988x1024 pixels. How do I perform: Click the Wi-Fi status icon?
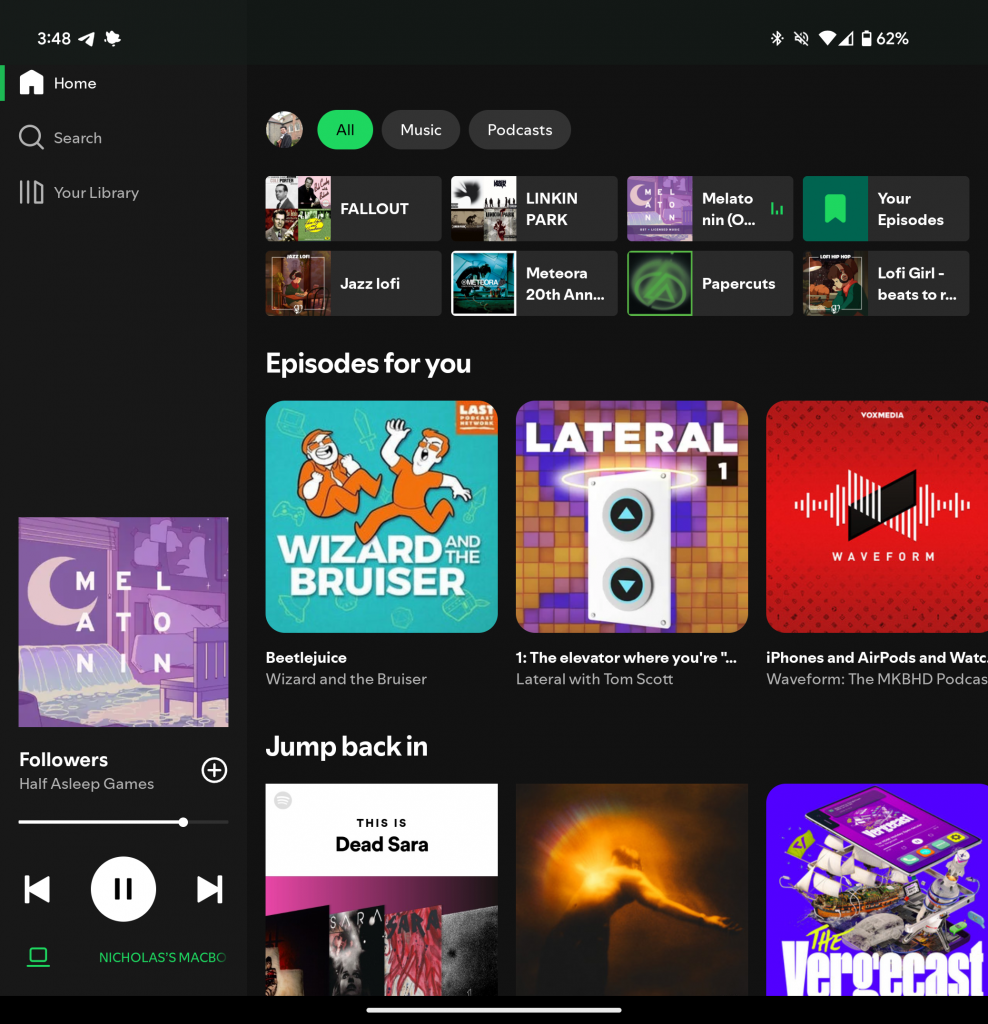click(827, 39)
